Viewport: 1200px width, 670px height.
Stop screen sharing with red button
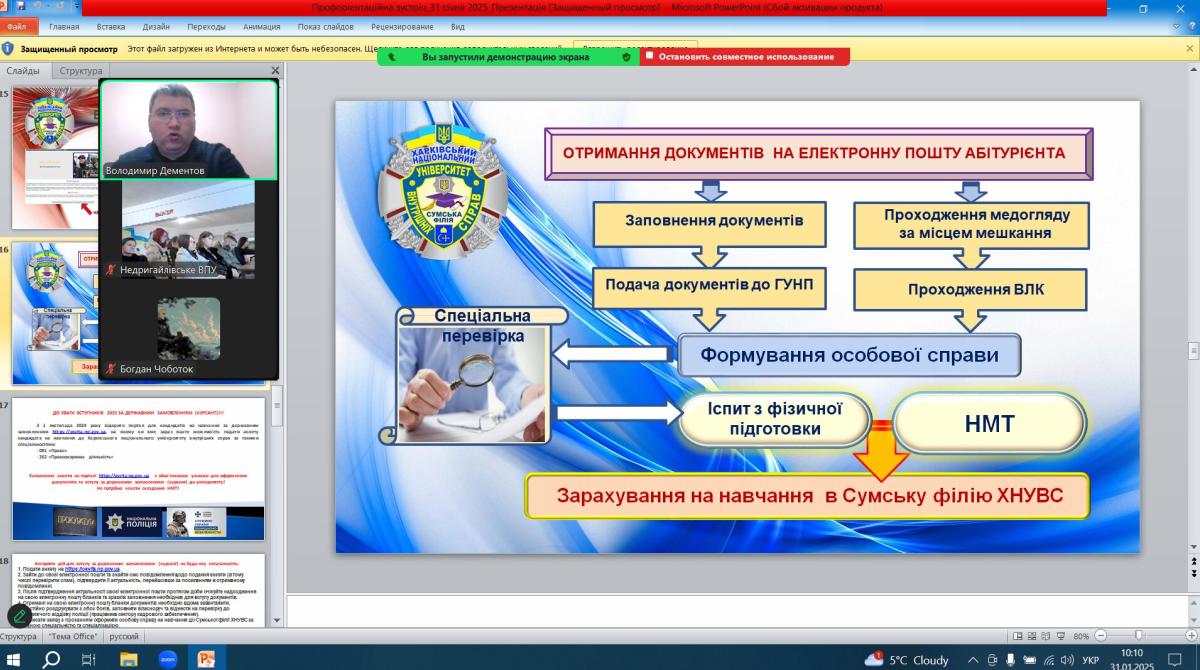pyautogui.click(x=745, y=57)
